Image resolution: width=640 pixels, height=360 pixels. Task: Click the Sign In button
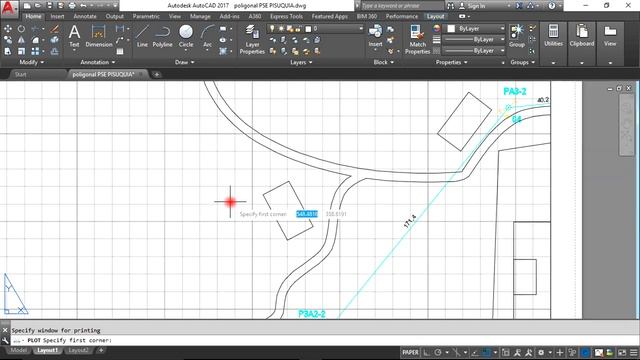coord(476,6)
